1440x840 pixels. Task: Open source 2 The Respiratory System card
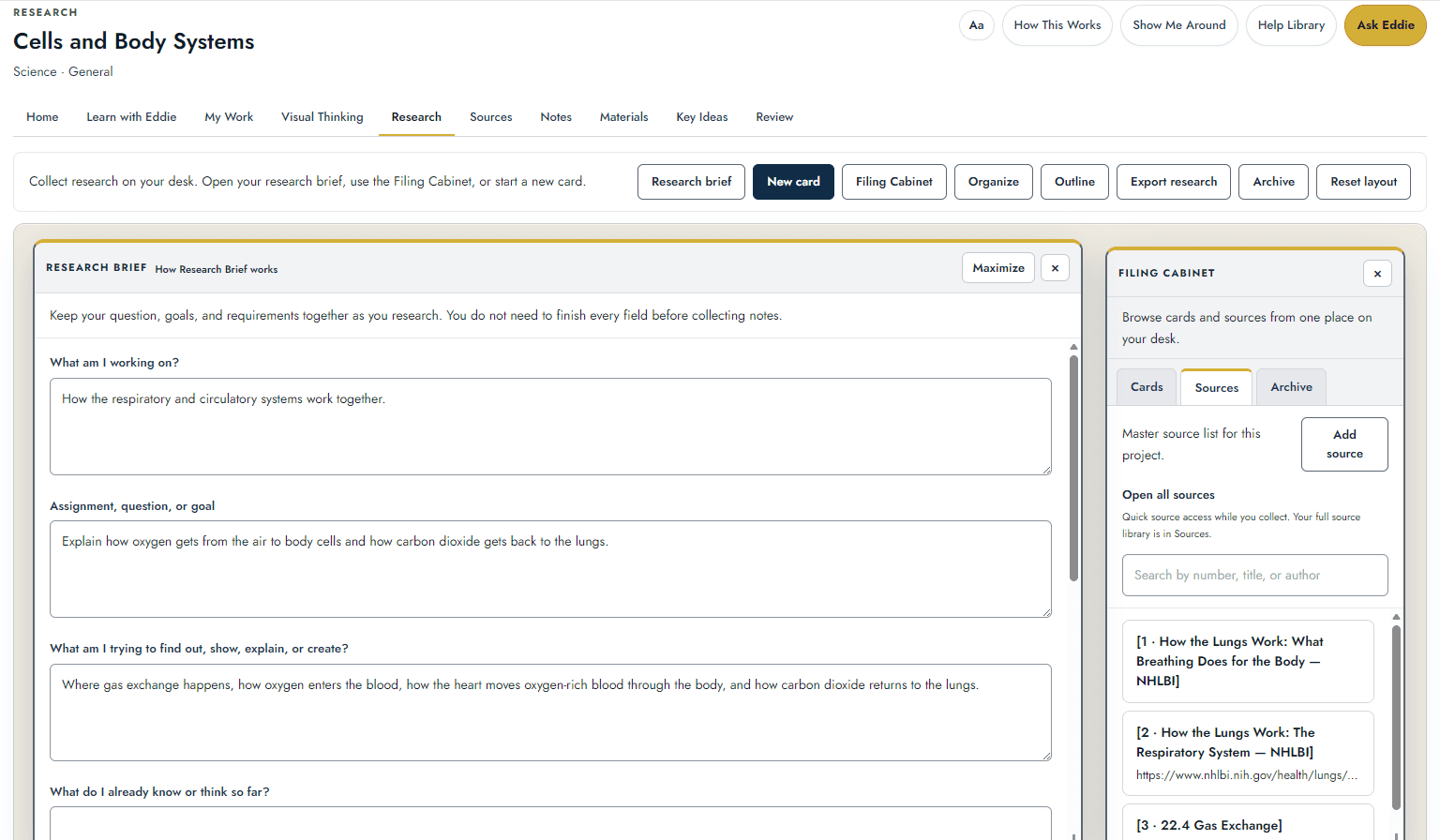[x=1248, y=753]
